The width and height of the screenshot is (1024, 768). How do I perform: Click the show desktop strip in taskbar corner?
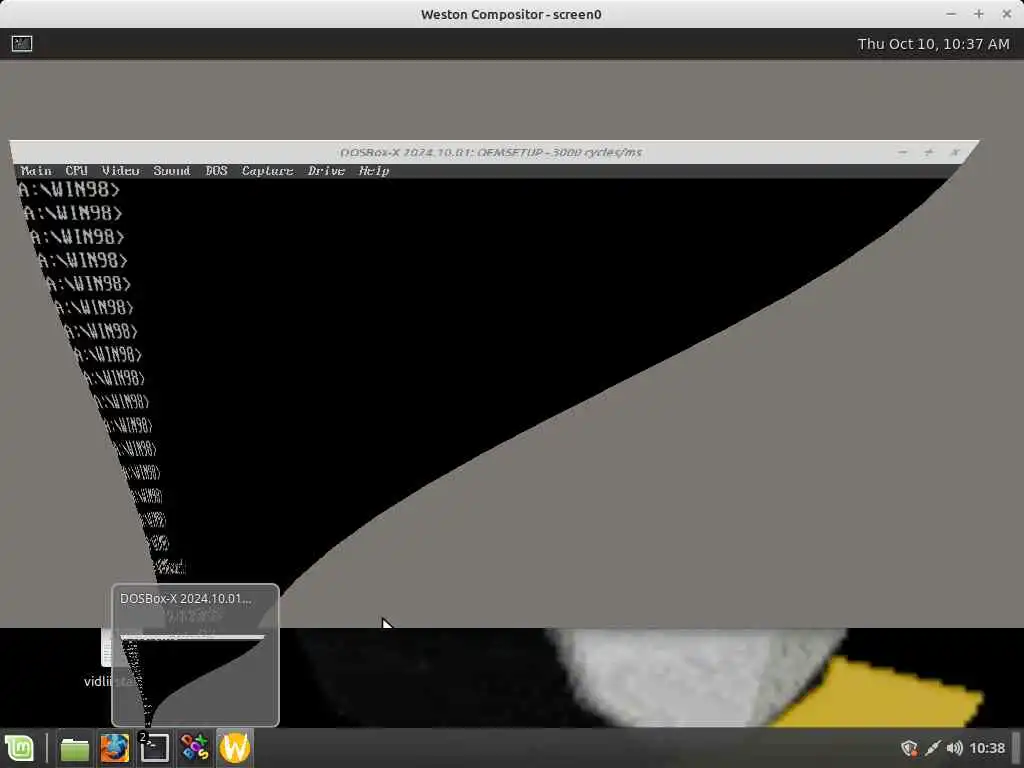(1016, 748)
